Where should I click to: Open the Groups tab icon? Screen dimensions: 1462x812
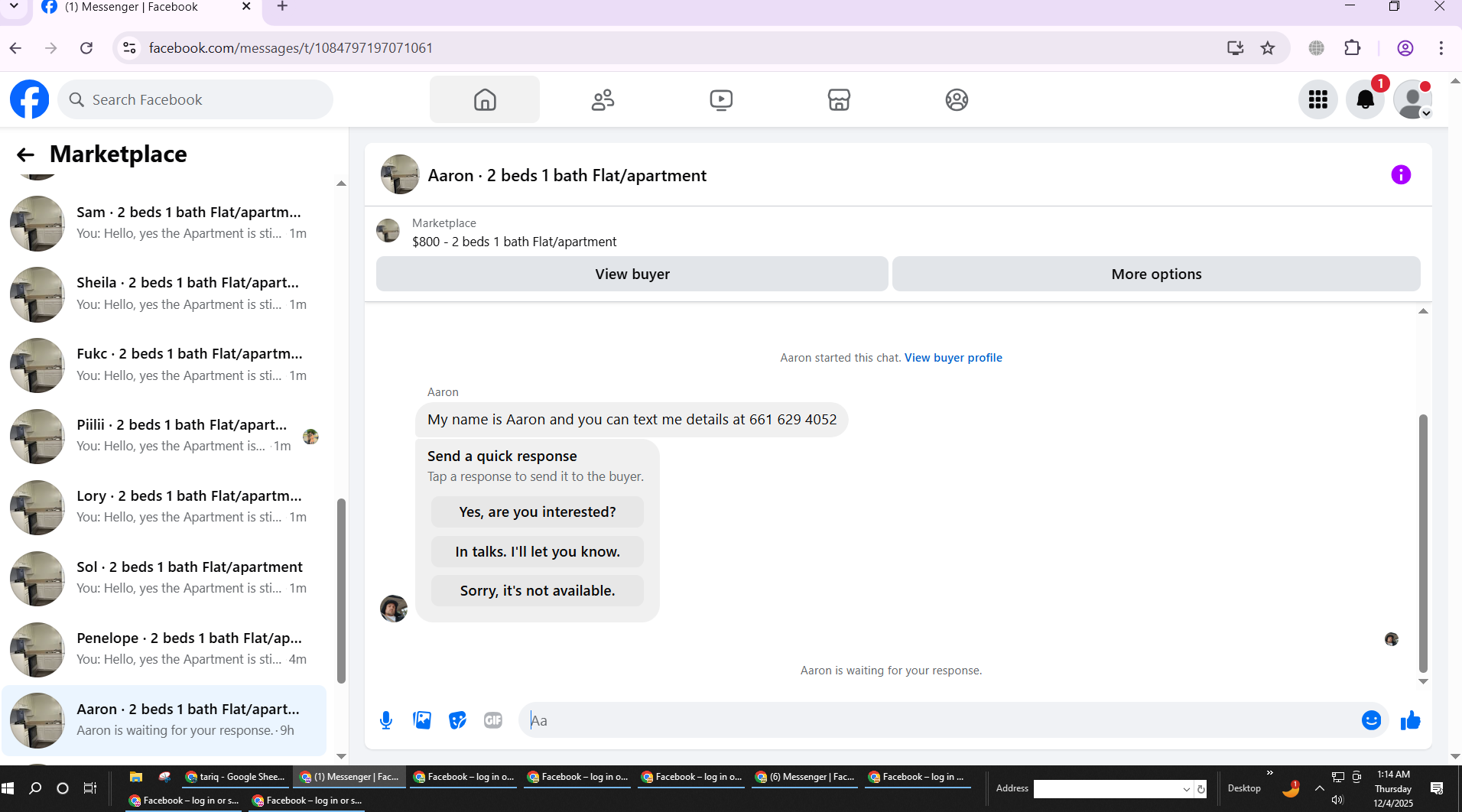(957, 99)
